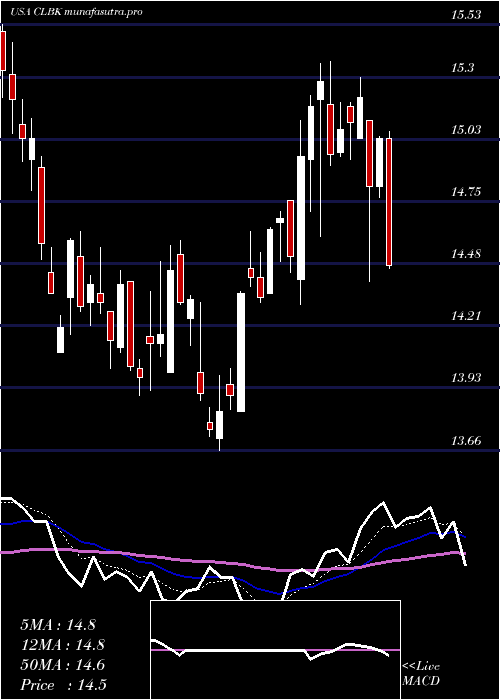Click the 13.93 price axis label

tap(466, 378)
